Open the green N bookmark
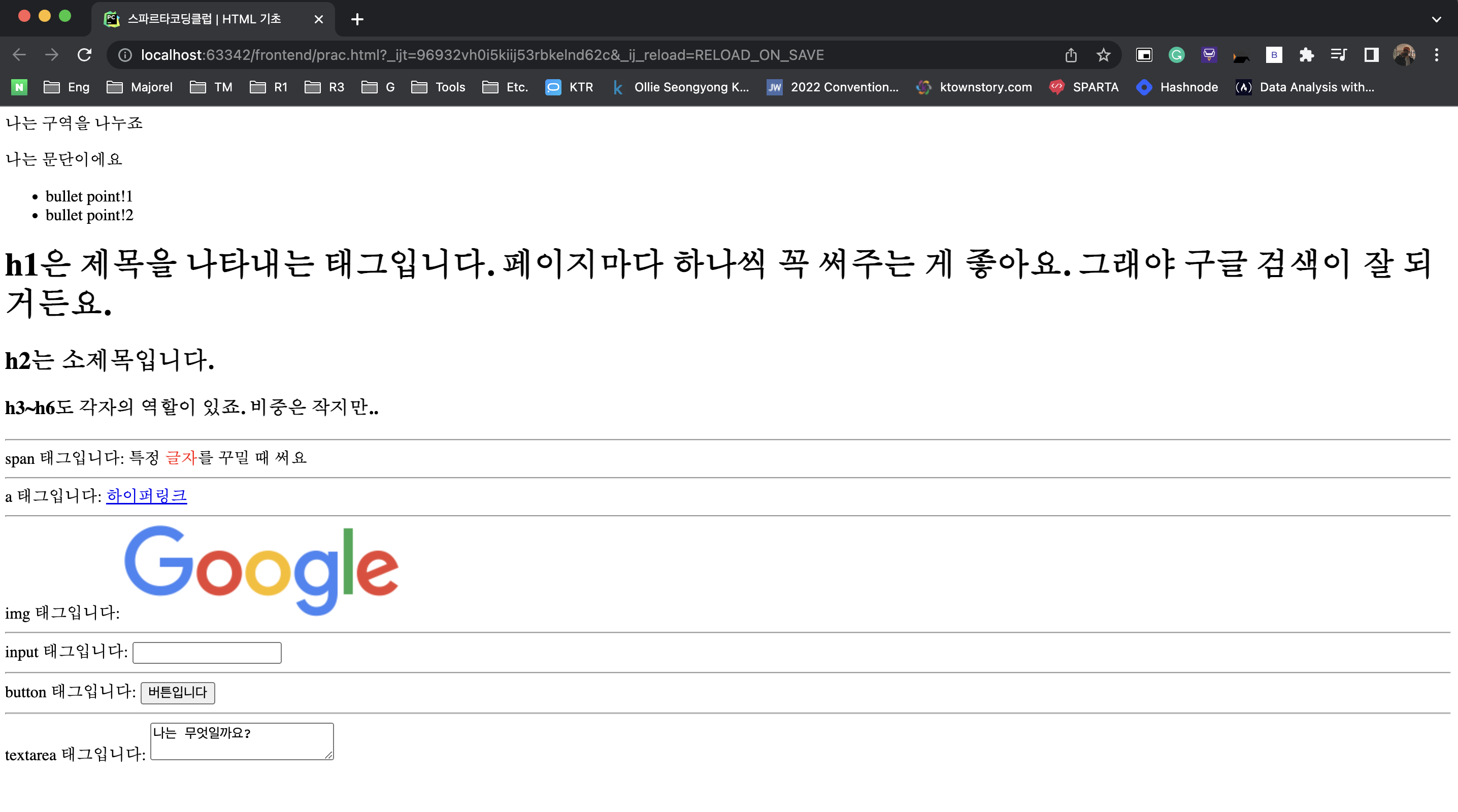The image size is (1458, 812). coord(19,87)
